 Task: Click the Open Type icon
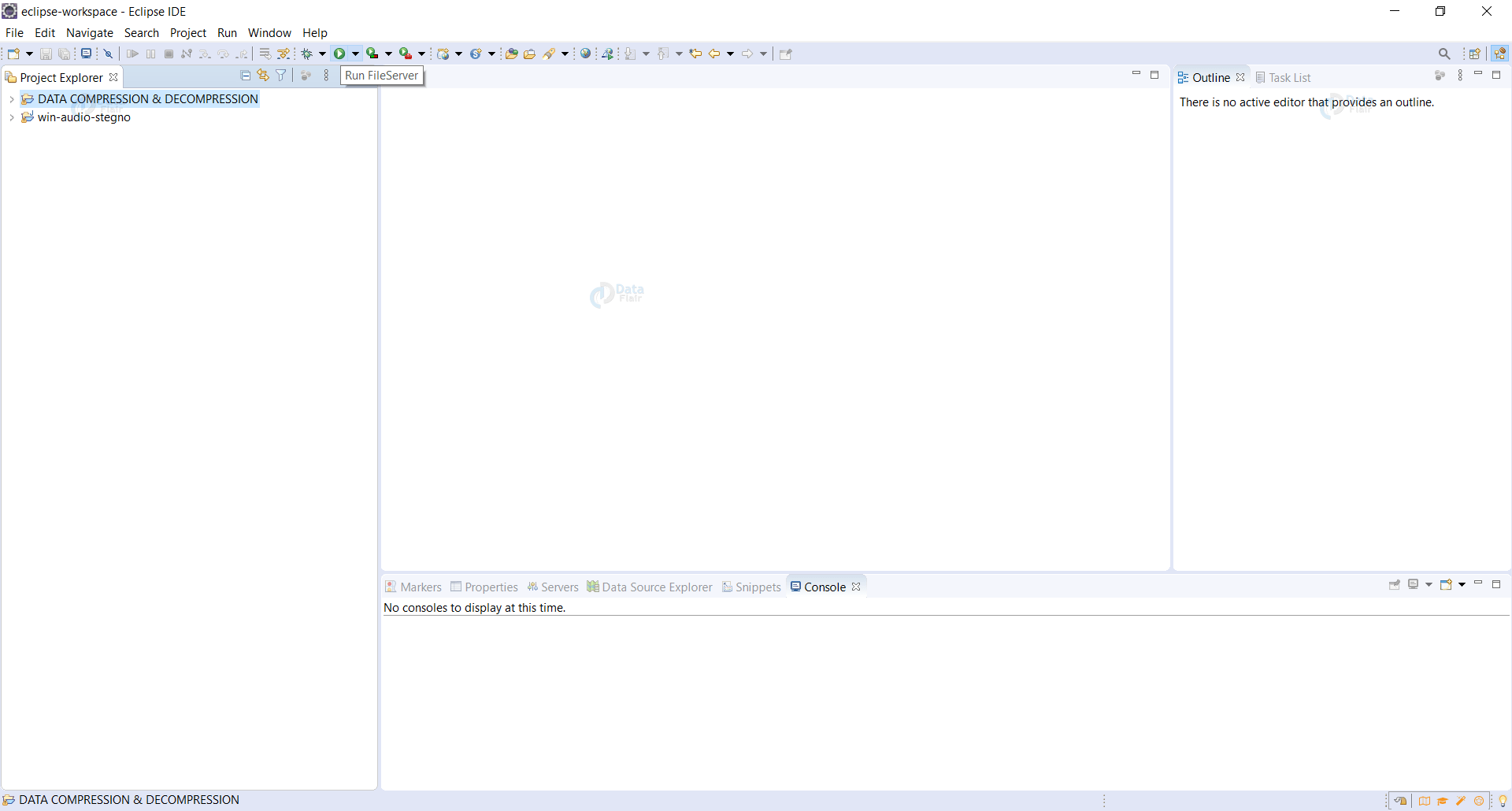tap(512, 54)
